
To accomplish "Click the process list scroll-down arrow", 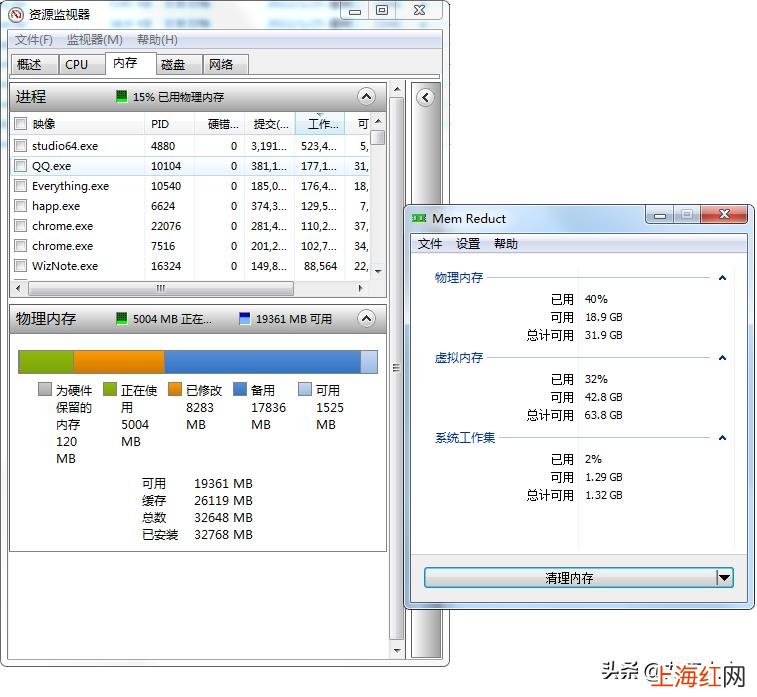I will [x=378, y=272].
